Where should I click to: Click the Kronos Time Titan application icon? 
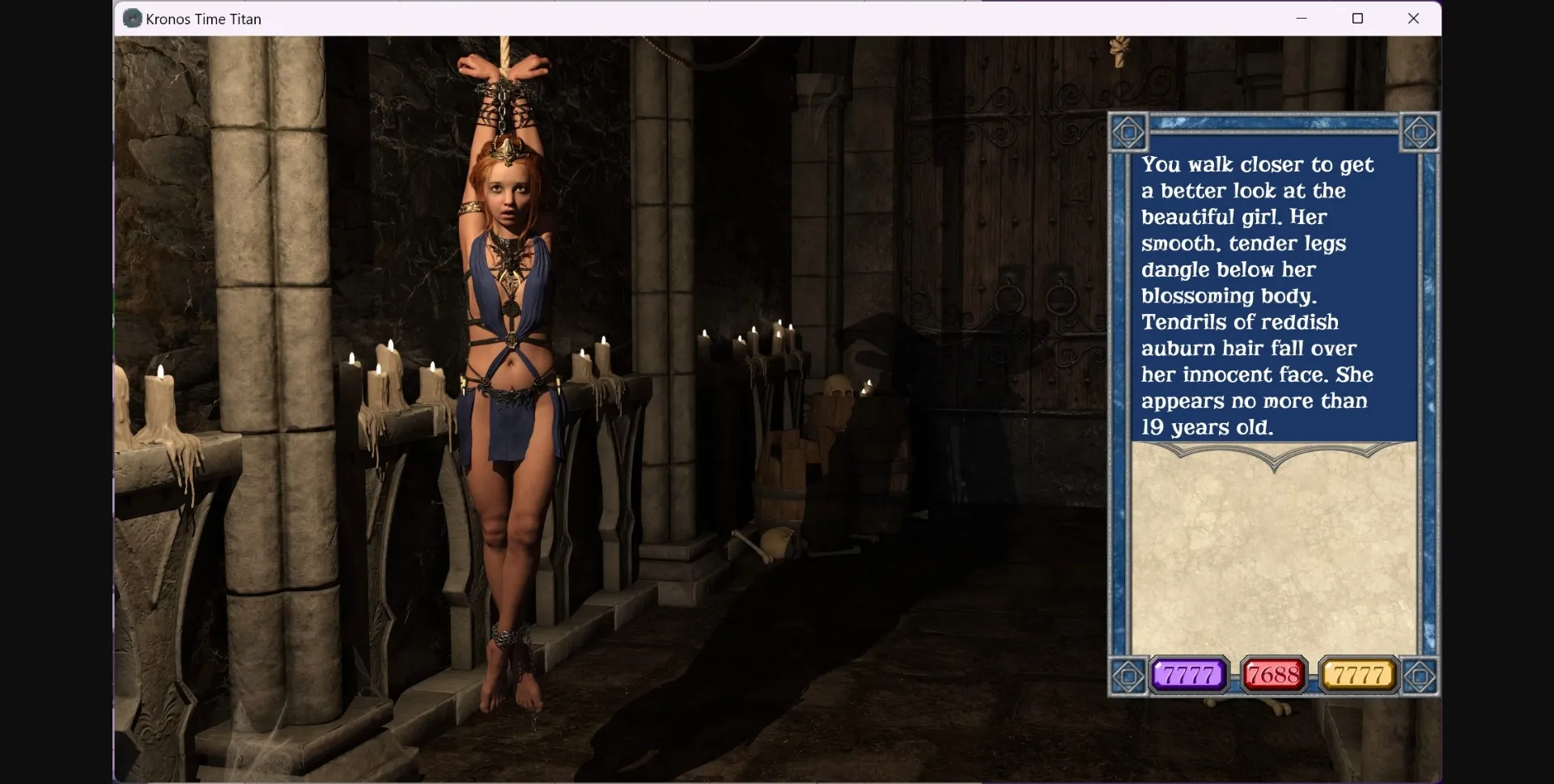[131, 18]
